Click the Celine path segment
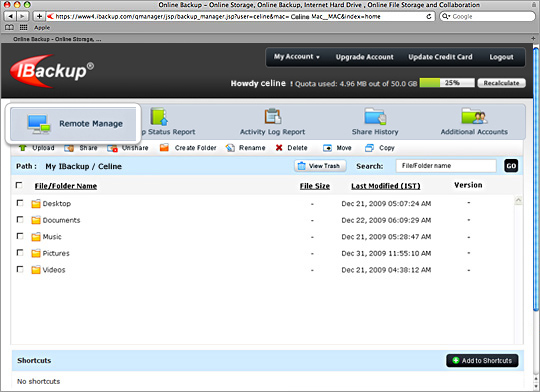 [x=110, y=166]
